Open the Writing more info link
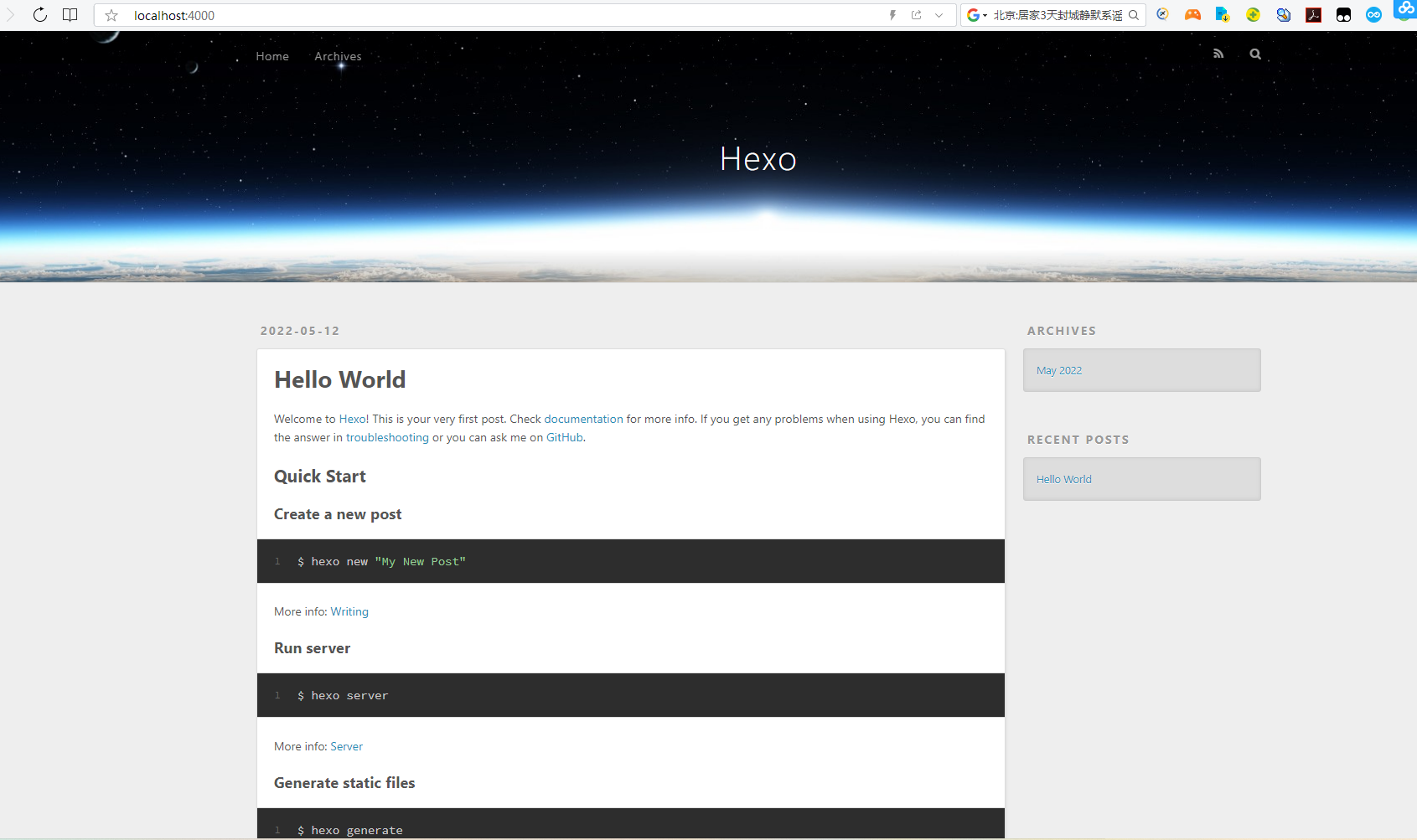 point(349,611)
